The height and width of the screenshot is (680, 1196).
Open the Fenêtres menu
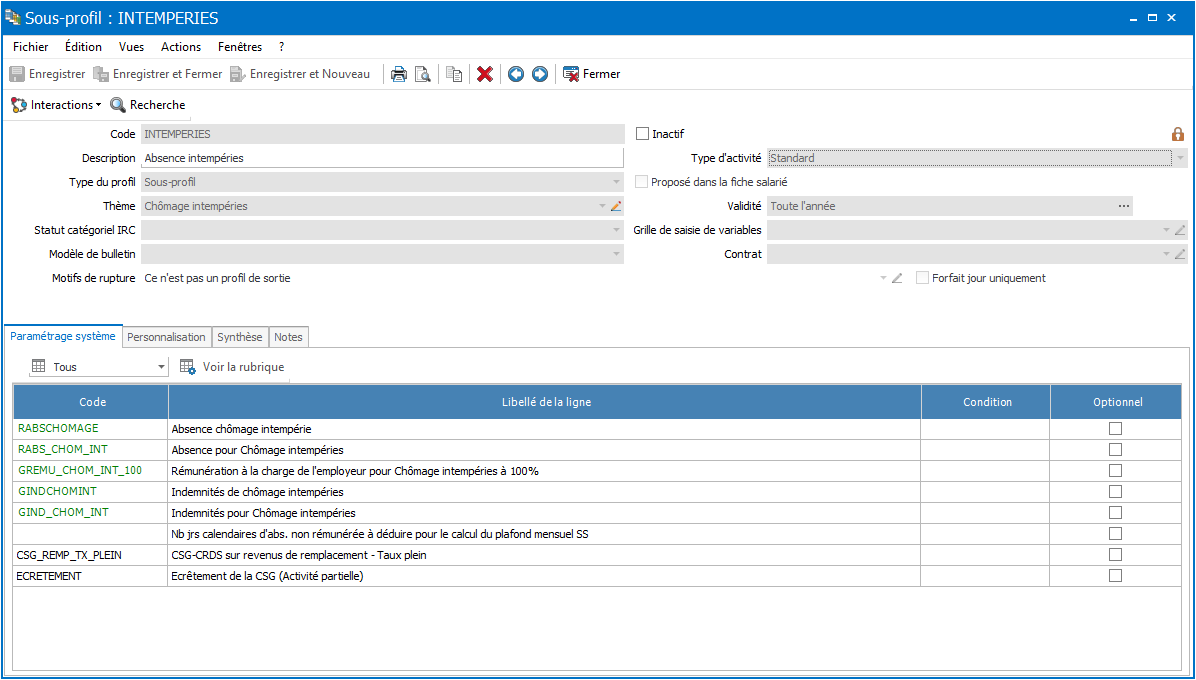pos(240,47)
